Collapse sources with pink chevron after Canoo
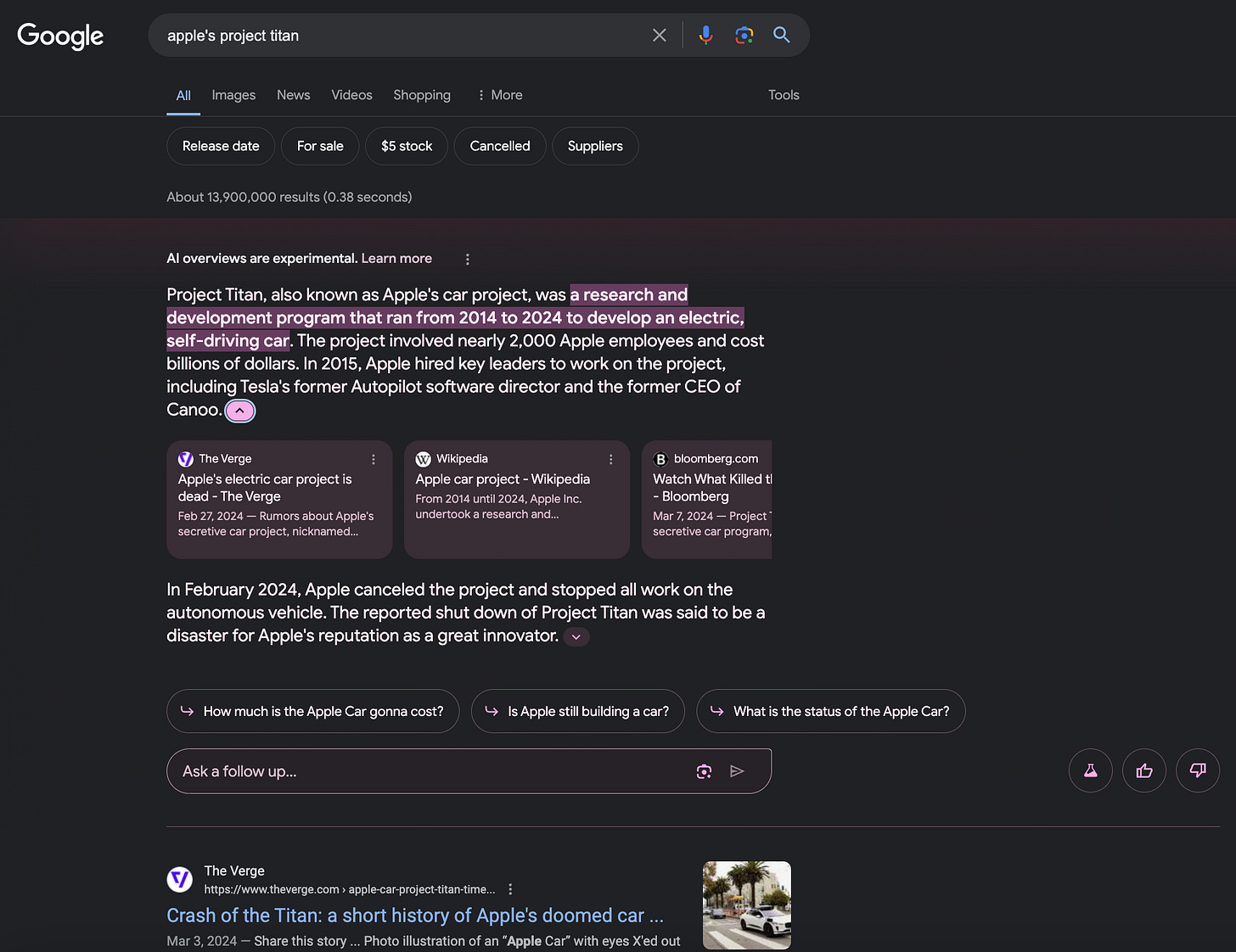The width and height of the screenshot is (1236, 952). click(240, 411)
